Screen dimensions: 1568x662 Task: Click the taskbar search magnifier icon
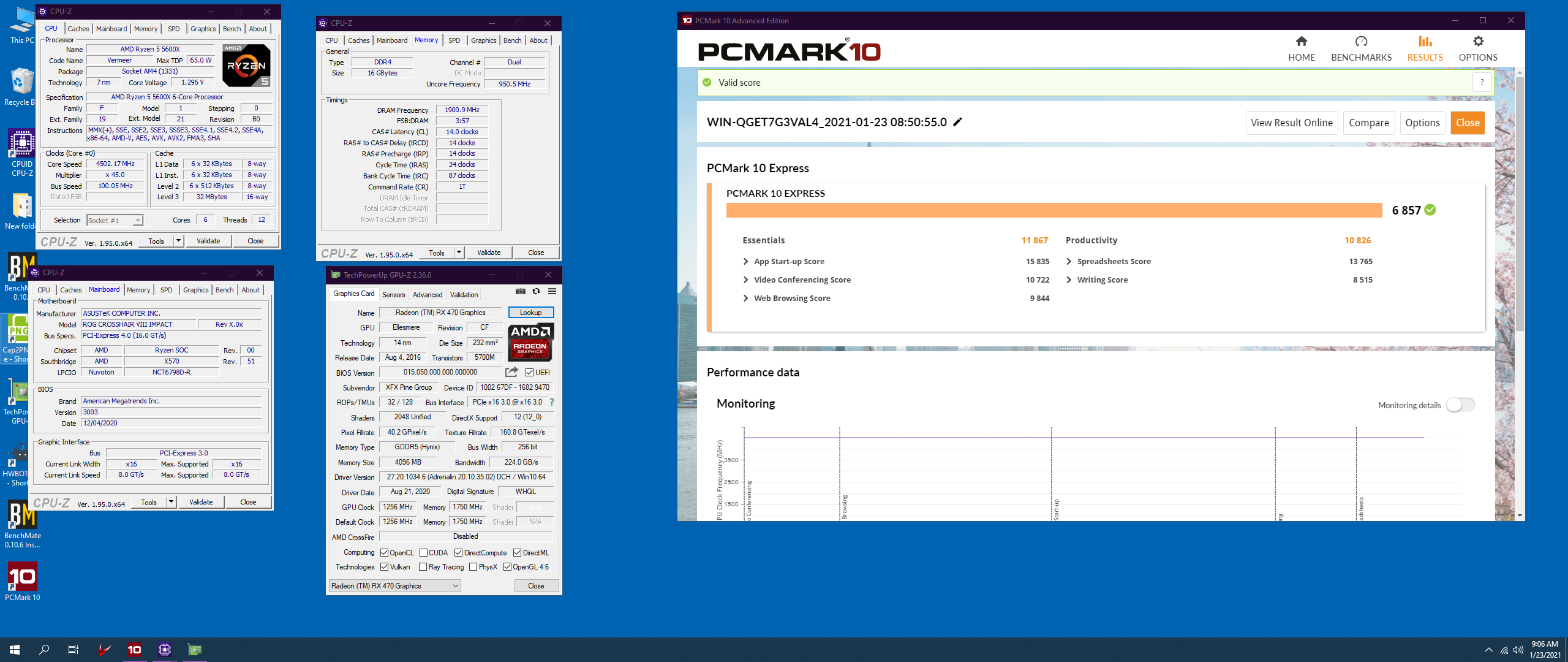pos(44,650)
